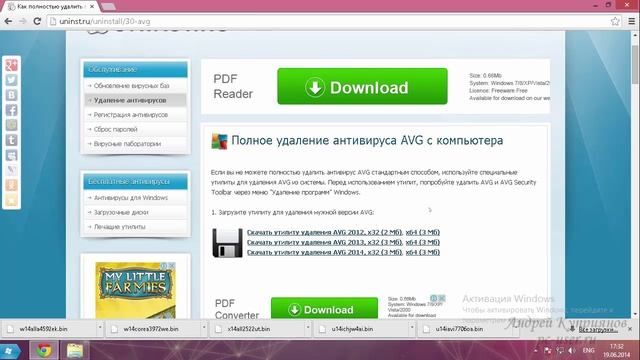Show hidden system tray icons
This screenshot has width=640, height=360.
click(536, 351)
